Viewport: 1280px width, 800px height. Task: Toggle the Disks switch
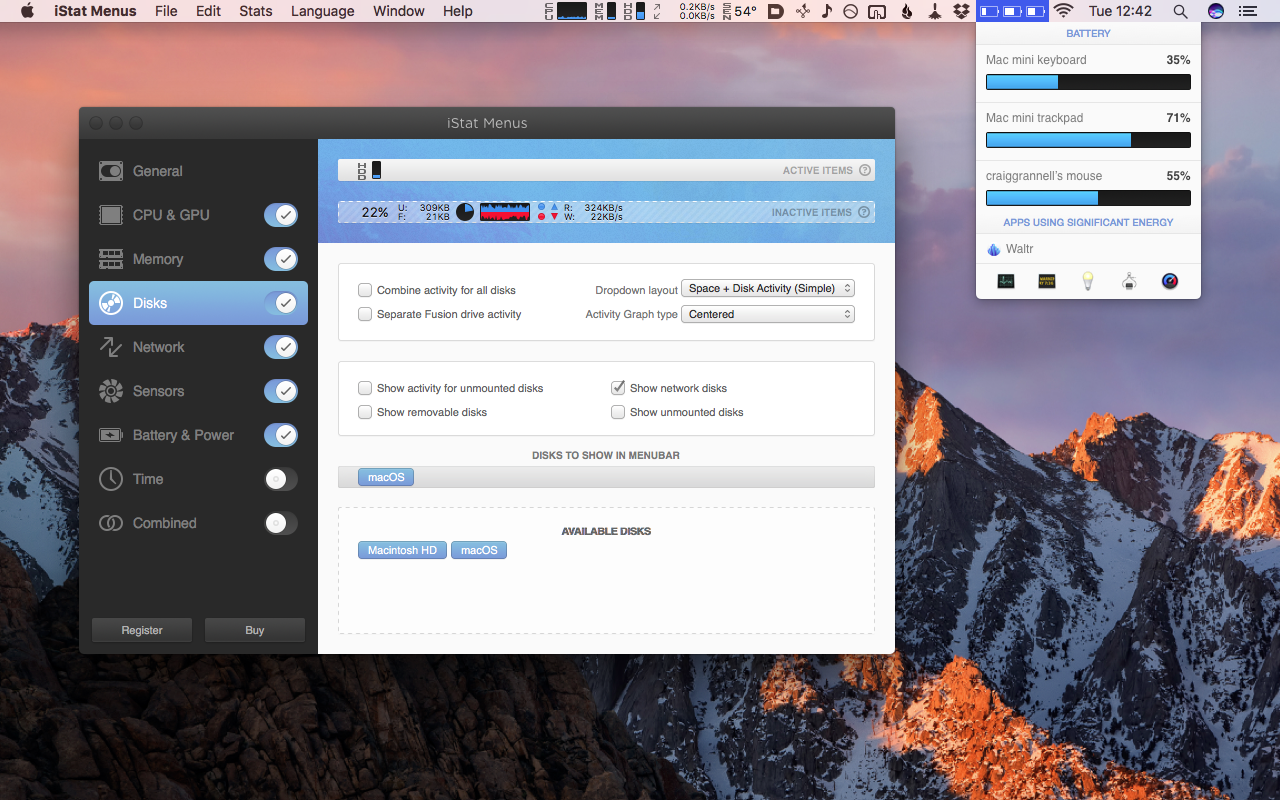pyautogui.click(x=281, y=303)
